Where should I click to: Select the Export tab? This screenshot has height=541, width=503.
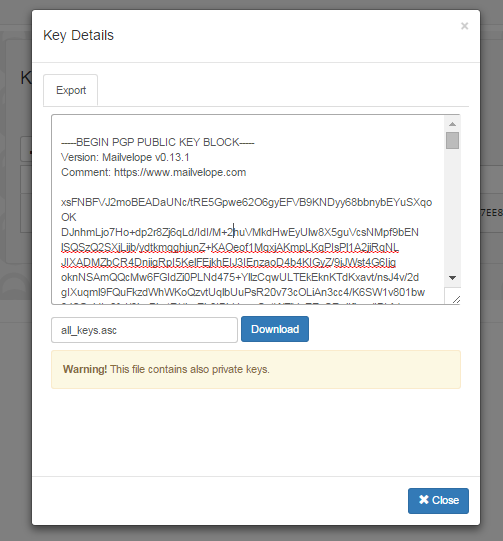coord(71,90)
